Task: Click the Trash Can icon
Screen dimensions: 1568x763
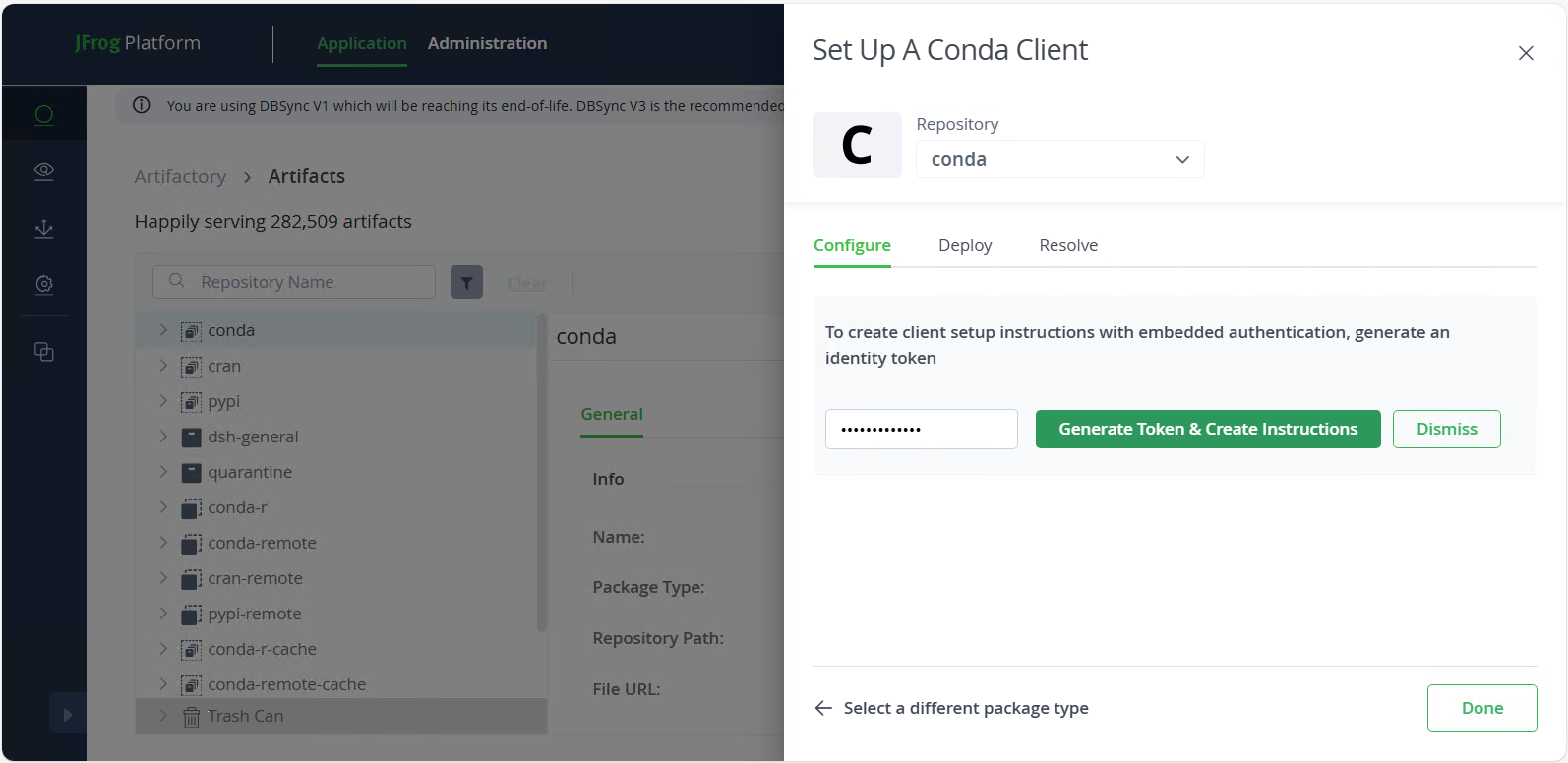Action: [x=192, y=717]
